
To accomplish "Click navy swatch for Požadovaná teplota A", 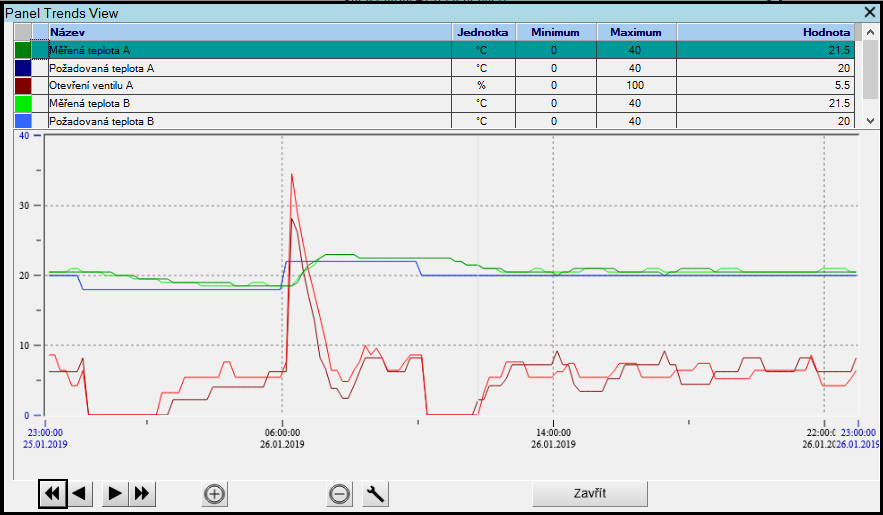I will [x=23, y=68].
